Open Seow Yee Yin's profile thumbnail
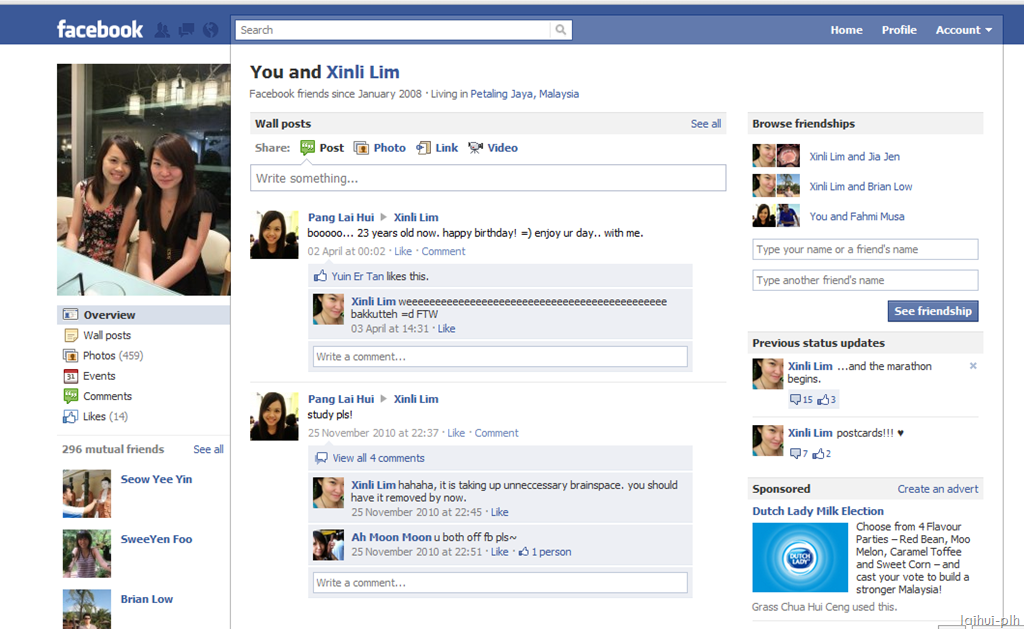This screenshot has height=629, width=1024. pyautogui.click(x=87, y=494)
